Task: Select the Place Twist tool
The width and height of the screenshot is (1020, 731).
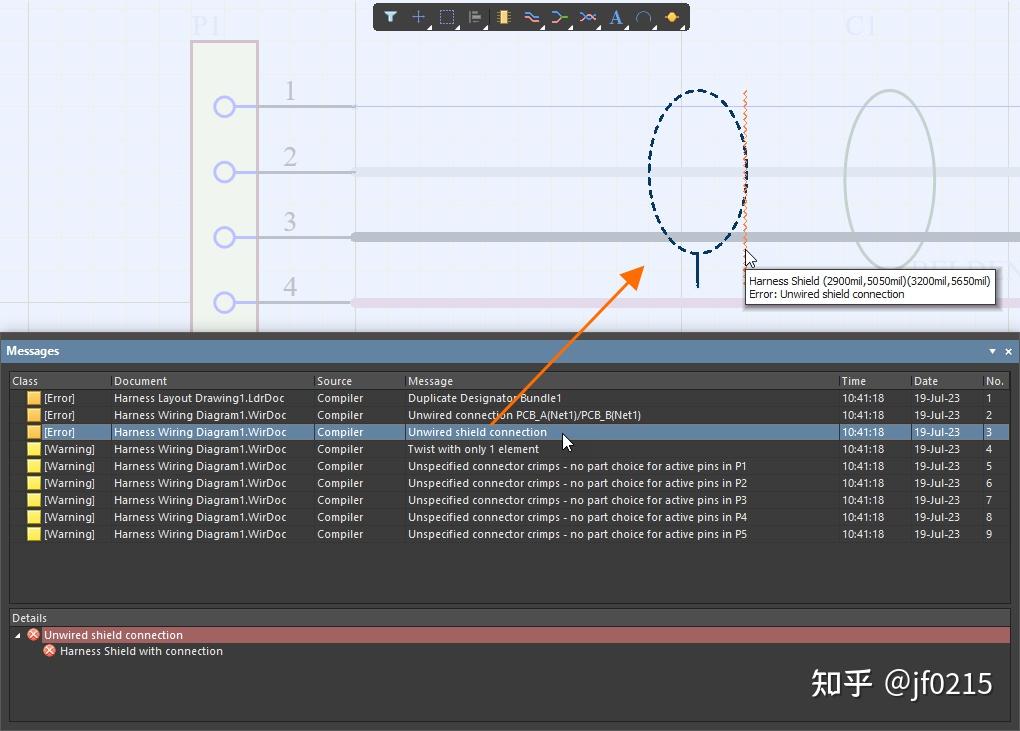Action: [588, 17]
